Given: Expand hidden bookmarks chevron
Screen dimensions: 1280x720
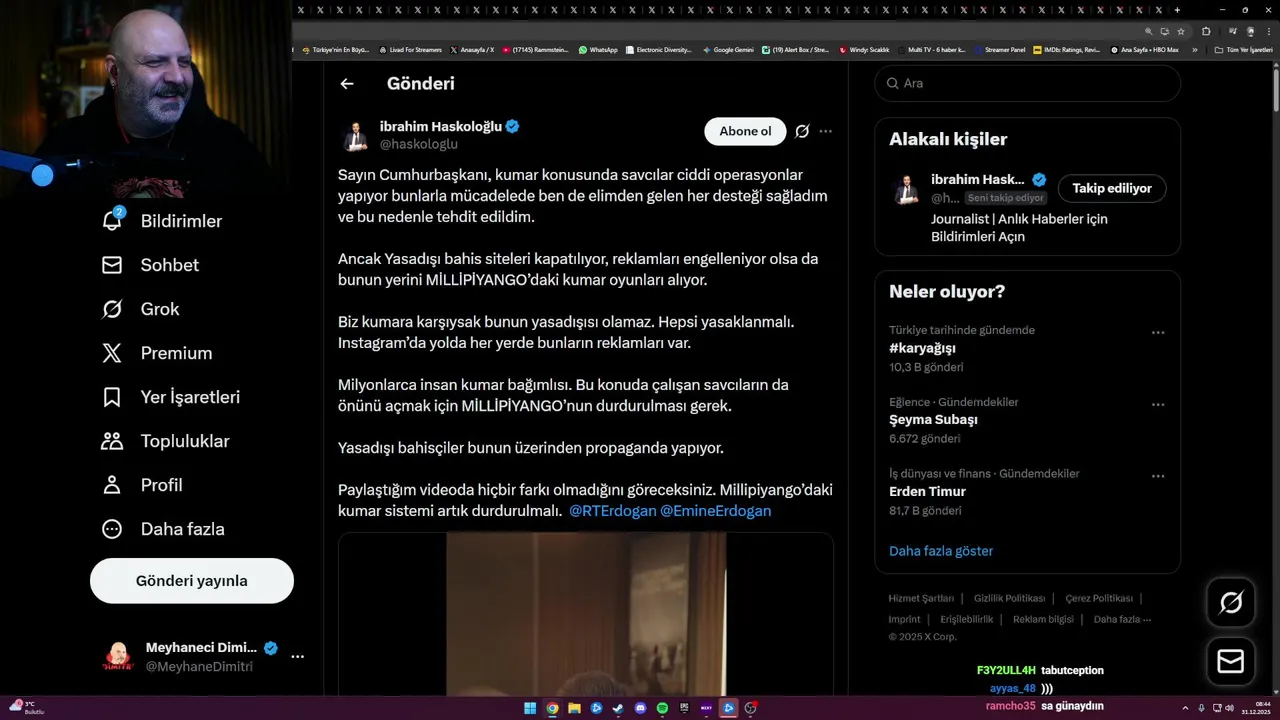Looking at the screenshot, I should tap(1195, 49).
